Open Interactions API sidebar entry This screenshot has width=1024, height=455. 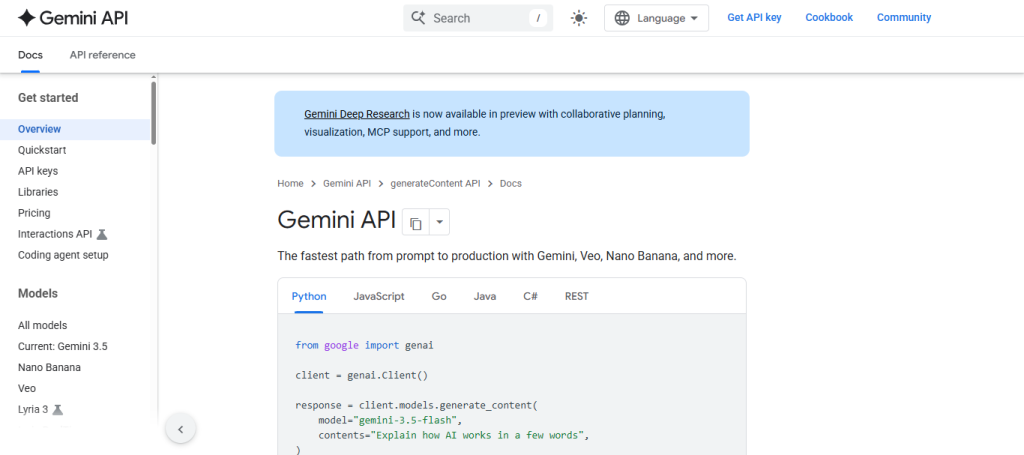55,234
